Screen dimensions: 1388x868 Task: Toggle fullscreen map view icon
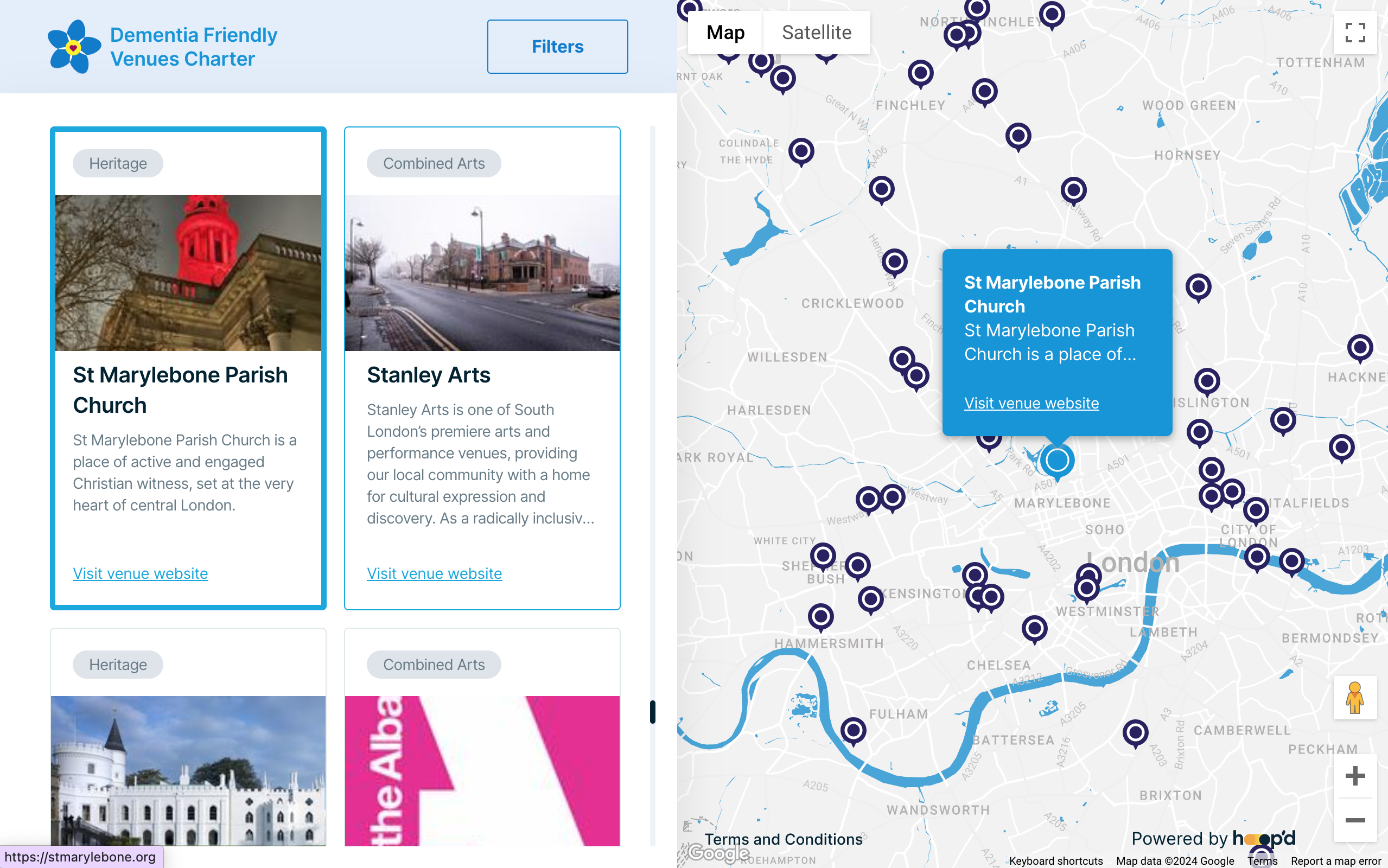coord(1355,32)
